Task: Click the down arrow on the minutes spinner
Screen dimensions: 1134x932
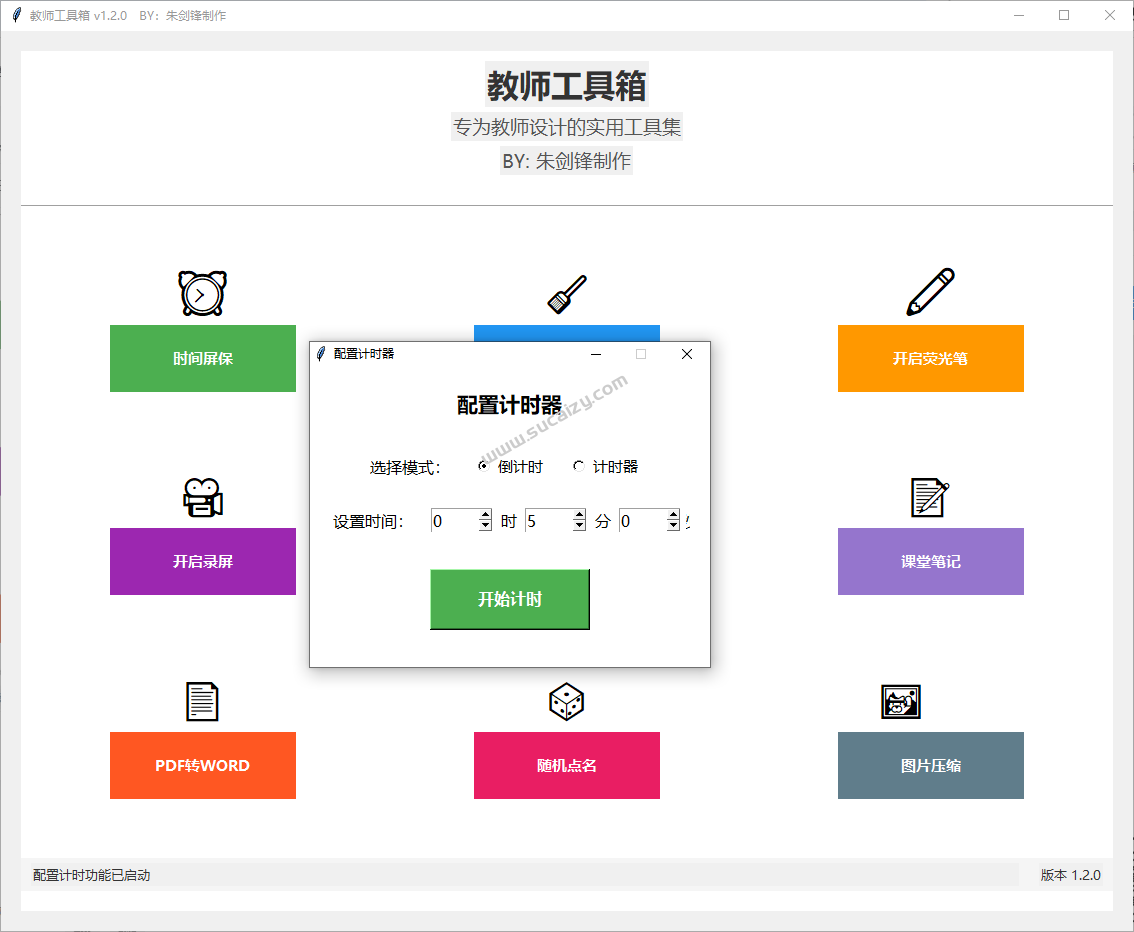Action: pos(580,526)
